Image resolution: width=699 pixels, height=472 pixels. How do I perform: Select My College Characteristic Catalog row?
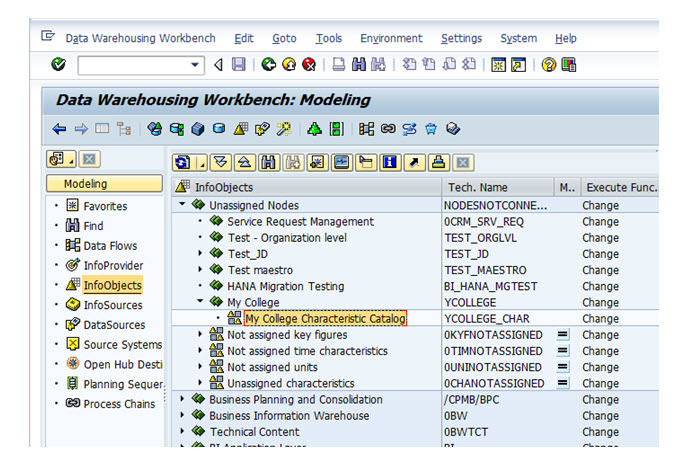(x=325, y=319)
